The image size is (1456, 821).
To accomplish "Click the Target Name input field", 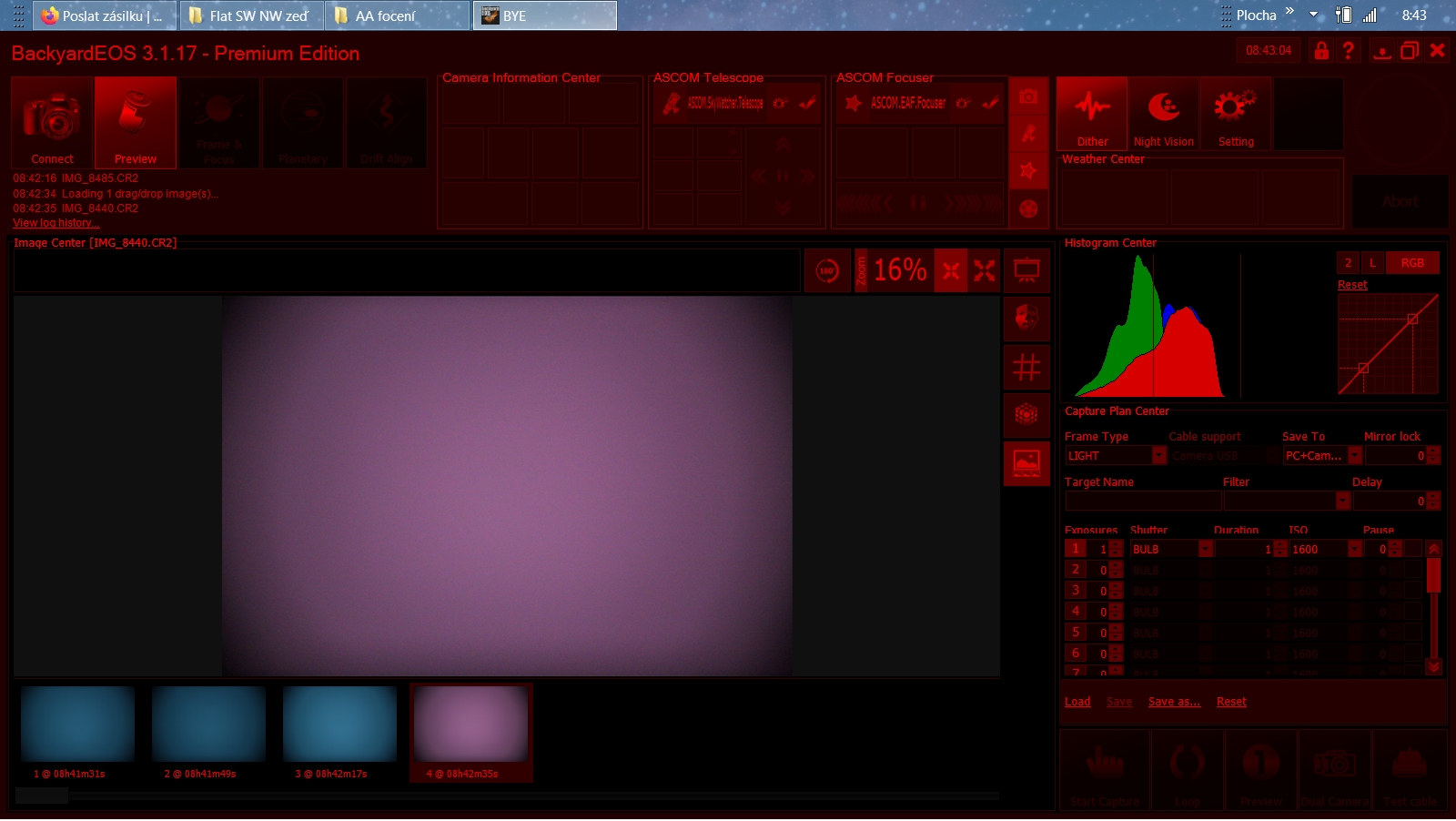I will [1143, 501].
